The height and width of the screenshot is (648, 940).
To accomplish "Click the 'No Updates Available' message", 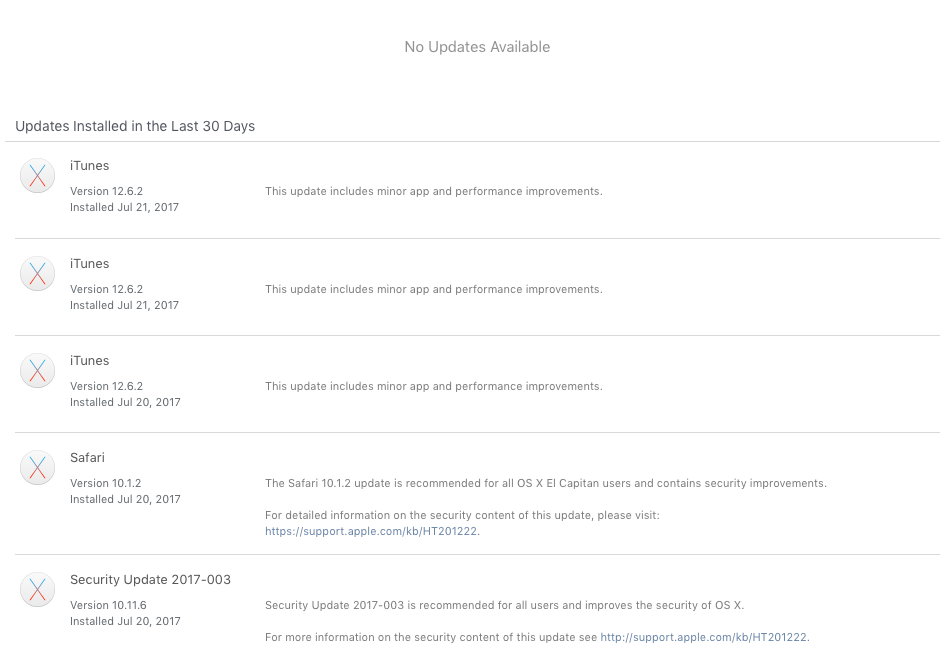I will 477,47.
